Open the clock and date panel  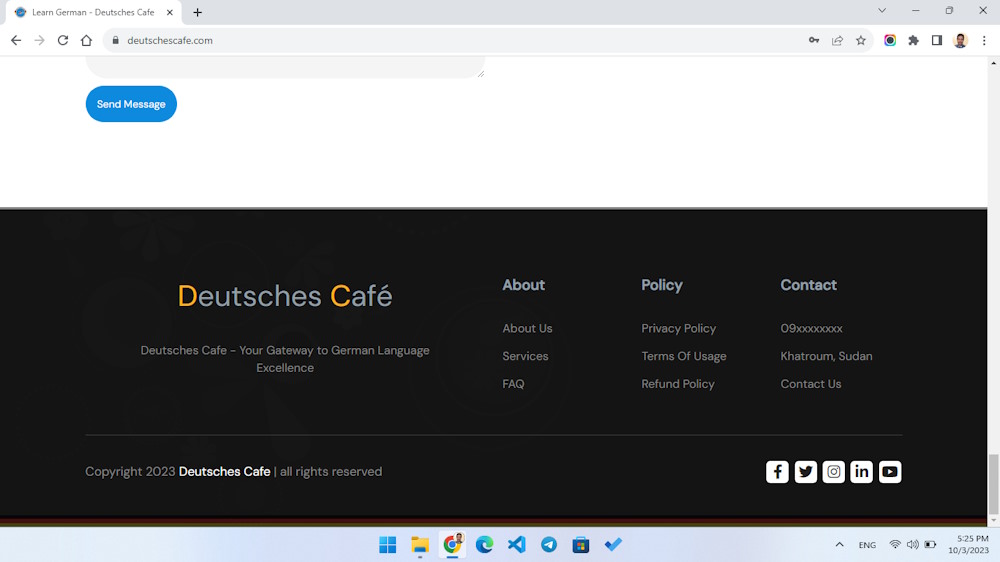click(968, 545)
